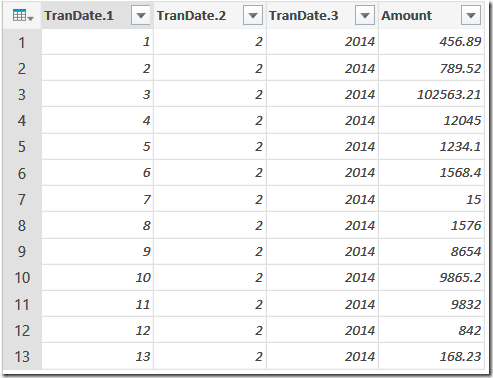Open the table options icon menu
The height and width of the screenshot is (378, 493).
tap(22, 15)
